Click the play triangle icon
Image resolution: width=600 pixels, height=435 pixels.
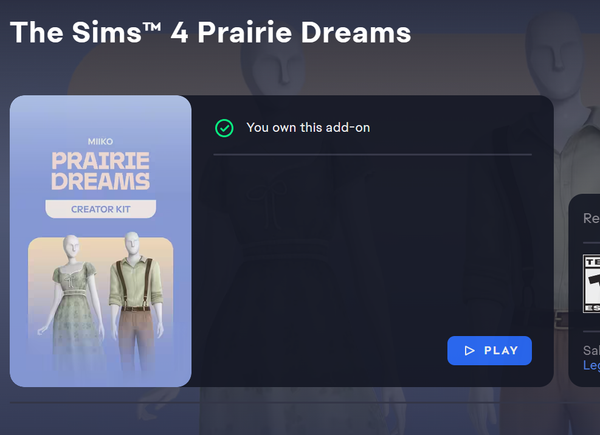(469, 350)
